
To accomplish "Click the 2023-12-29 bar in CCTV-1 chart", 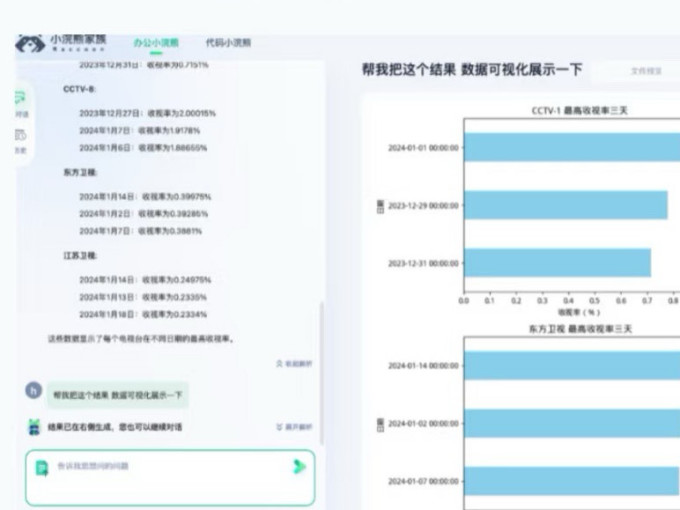I will [566, 205].
